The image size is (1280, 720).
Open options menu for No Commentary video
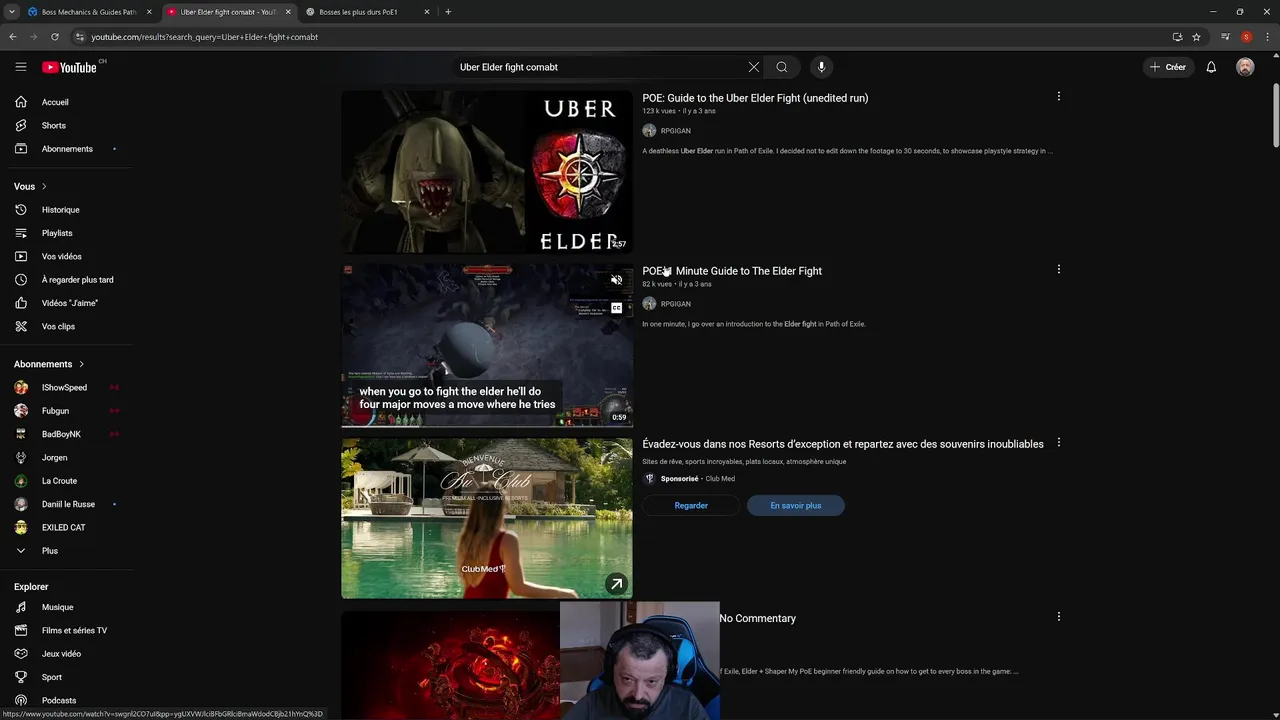point(1058,617)
